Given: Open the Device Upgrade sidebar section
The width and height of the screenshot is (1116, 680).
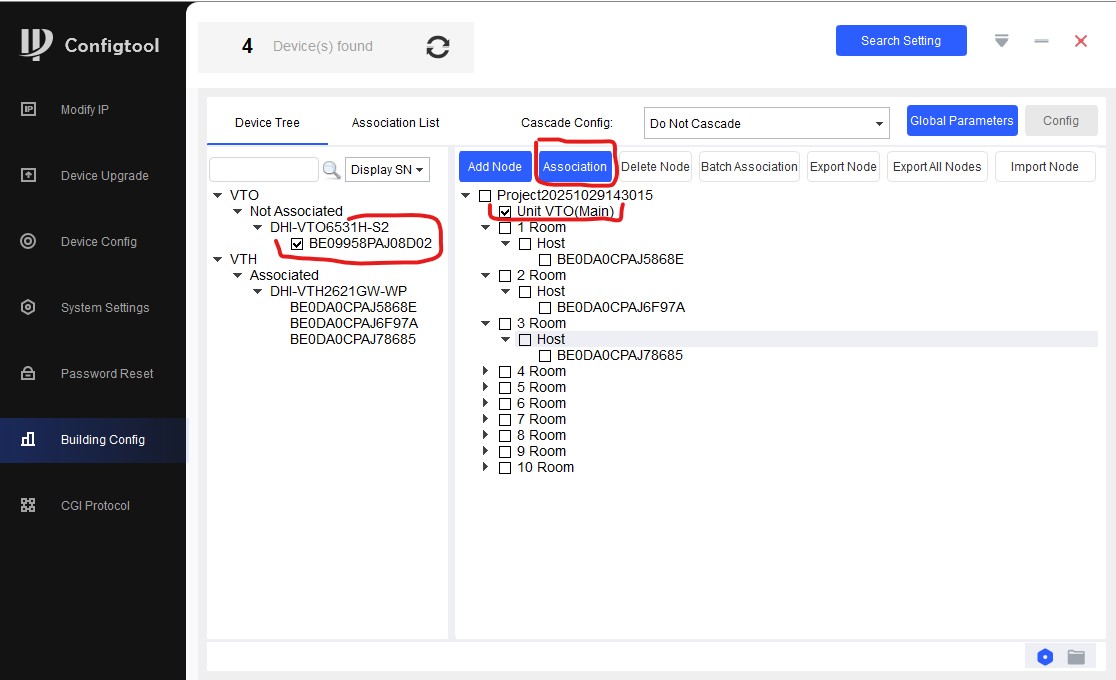Looking at the screenshot, I should [104, 176].
